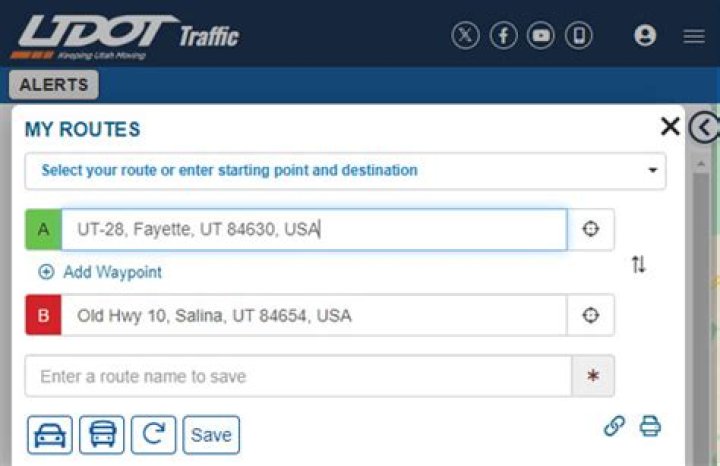720x466 pixels.
Task: Open UDOT YouTube channel icon
Action: click(541, 36)
